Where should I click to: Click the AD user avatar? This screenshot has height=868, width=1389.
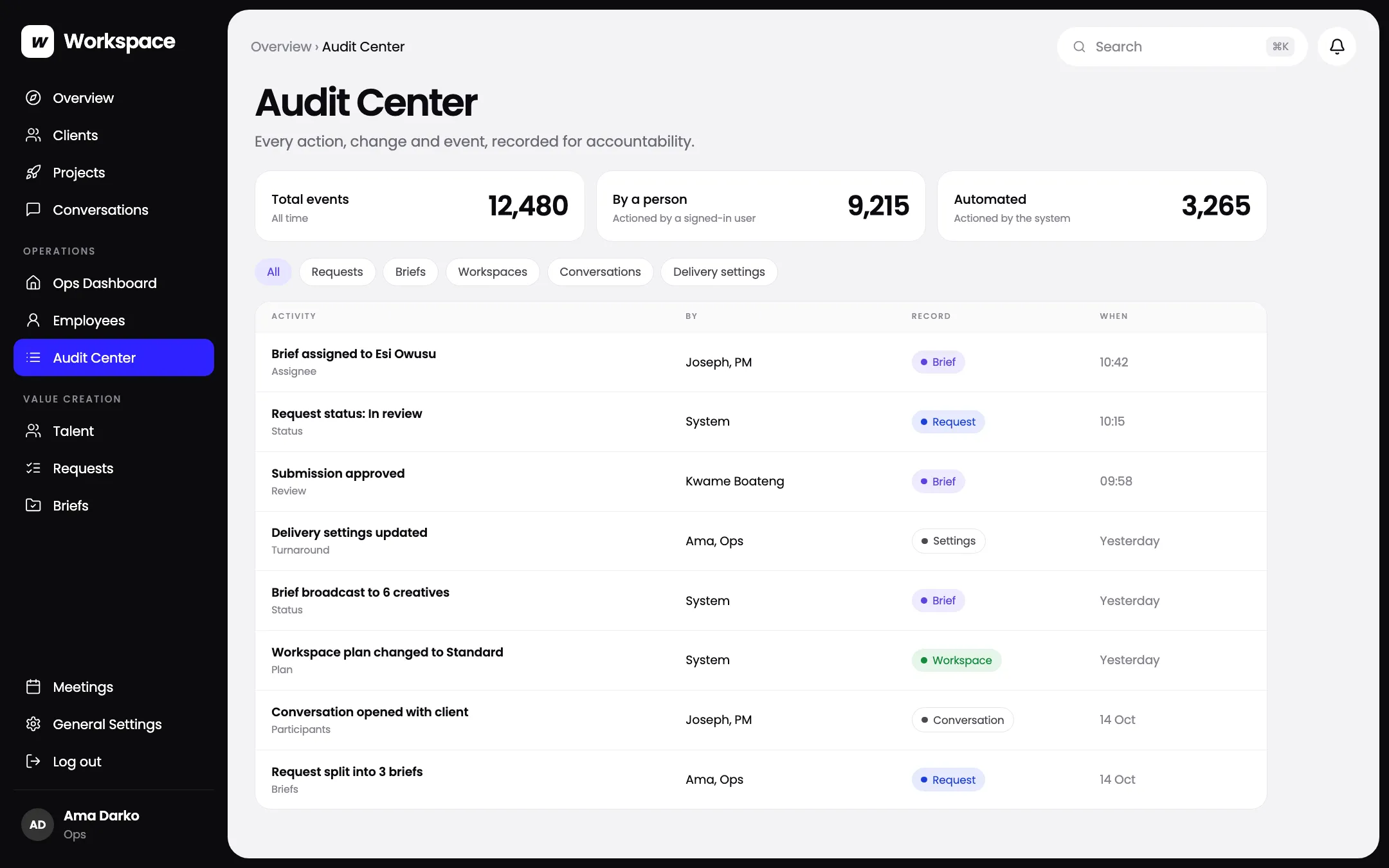click(x=37, y=824)
